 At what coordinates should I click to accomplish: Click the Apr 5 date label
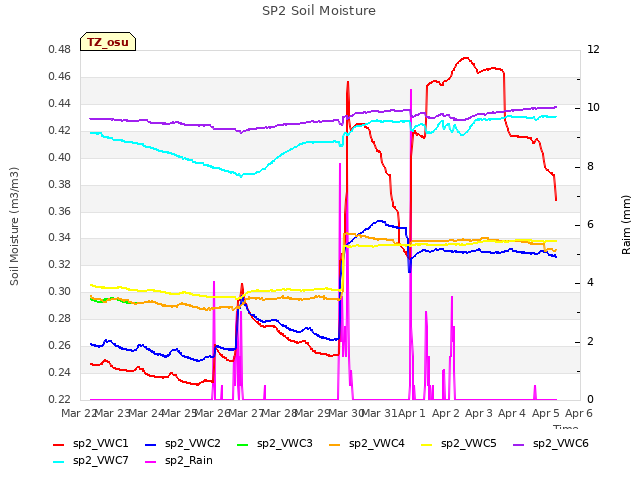(x=546, y=414)
